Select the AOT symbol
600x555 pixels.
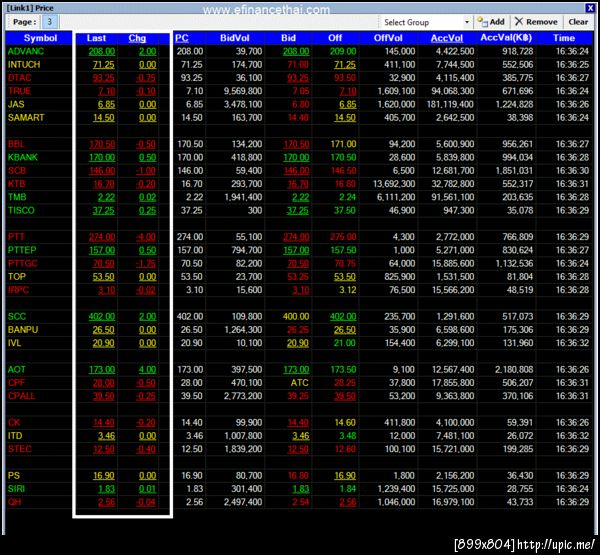16,370
